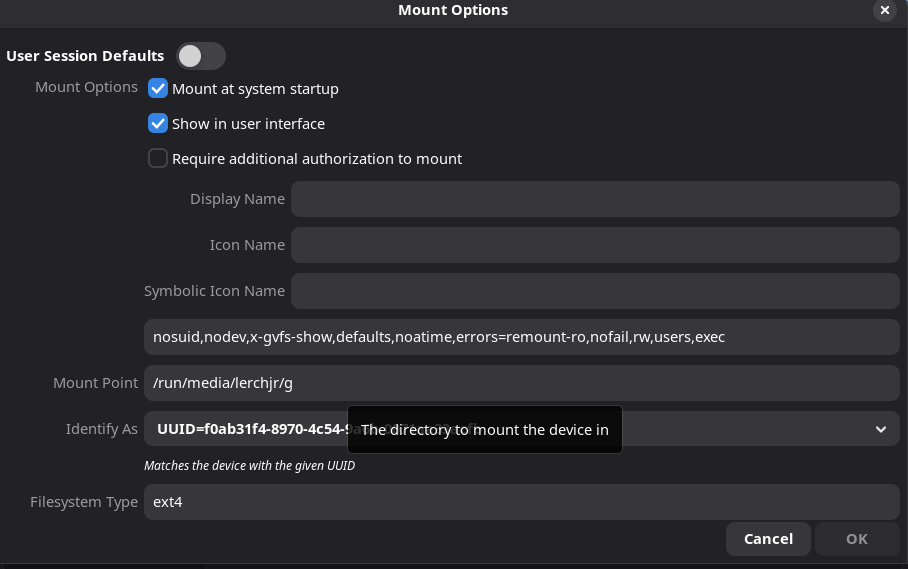Click the User Session Defaults label
This screenshot has width=908, height=569.
point(85,56)
